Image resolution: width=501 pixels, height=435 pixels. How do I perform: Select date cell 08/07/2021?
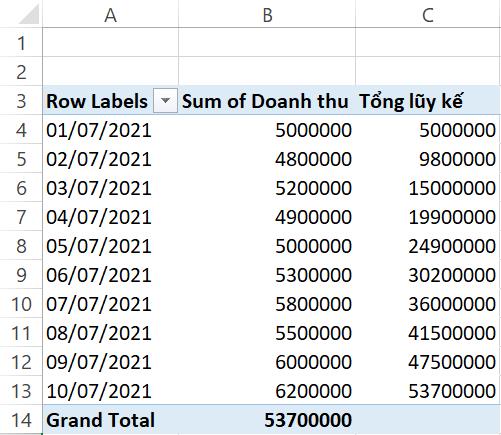[110, 333]
